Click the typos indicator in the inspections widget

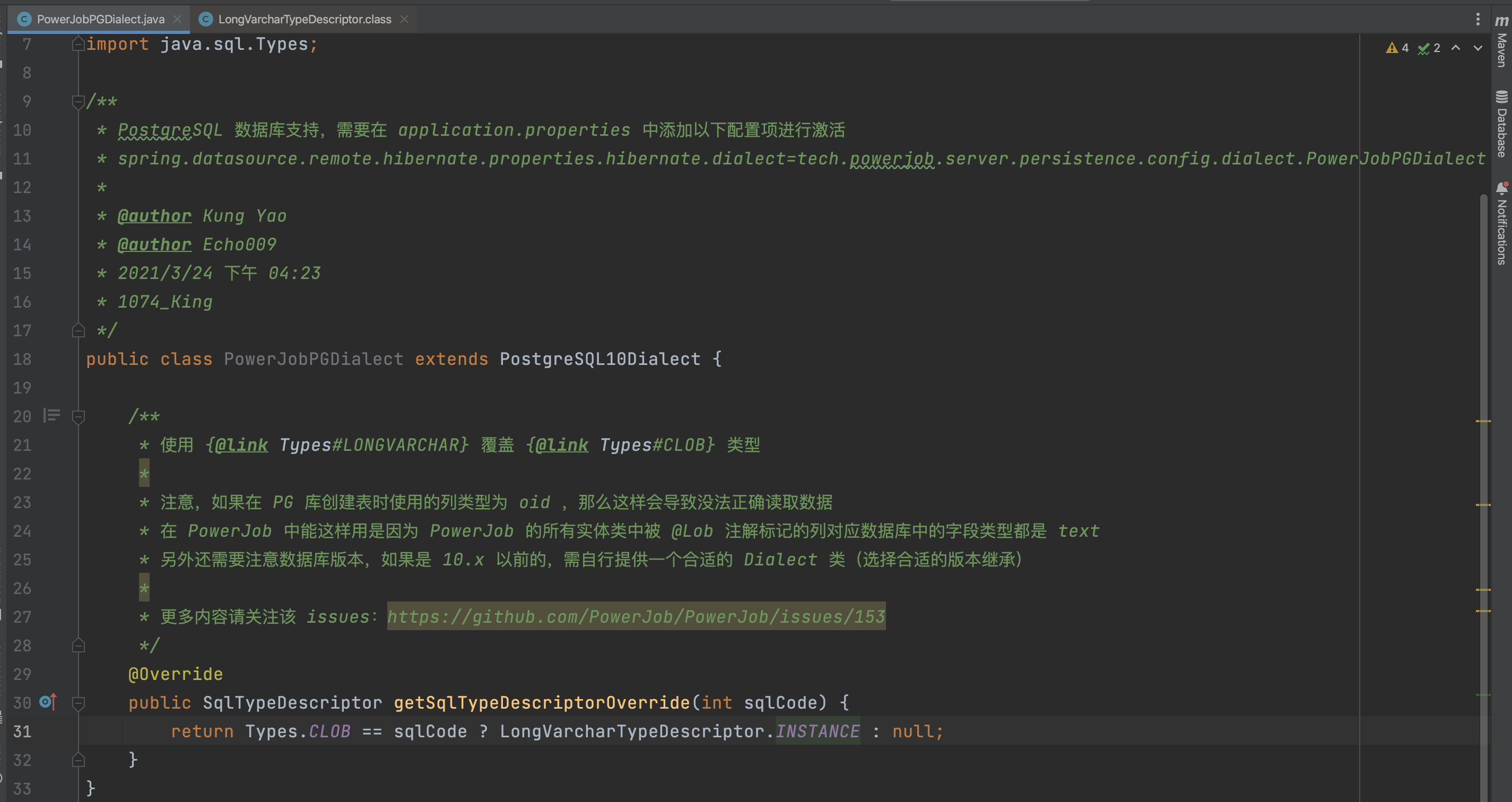tap(1430, 48)
